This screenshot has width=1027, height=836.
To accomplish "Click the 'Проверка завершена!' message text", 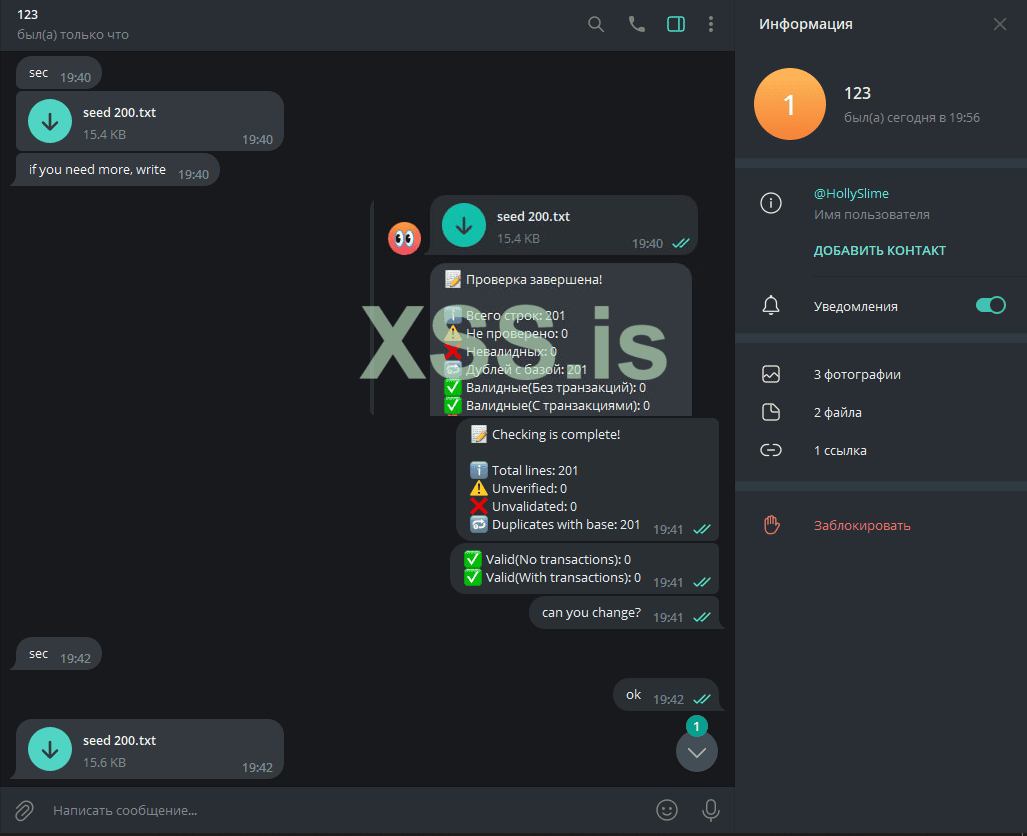I will tap(534, 280).
